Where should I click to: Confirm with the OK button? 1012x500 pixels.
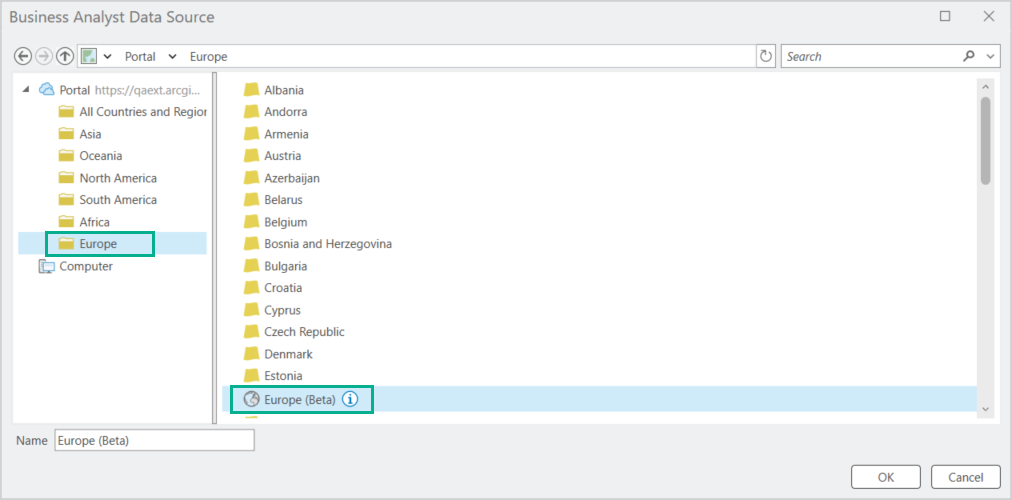click(886, 477)
